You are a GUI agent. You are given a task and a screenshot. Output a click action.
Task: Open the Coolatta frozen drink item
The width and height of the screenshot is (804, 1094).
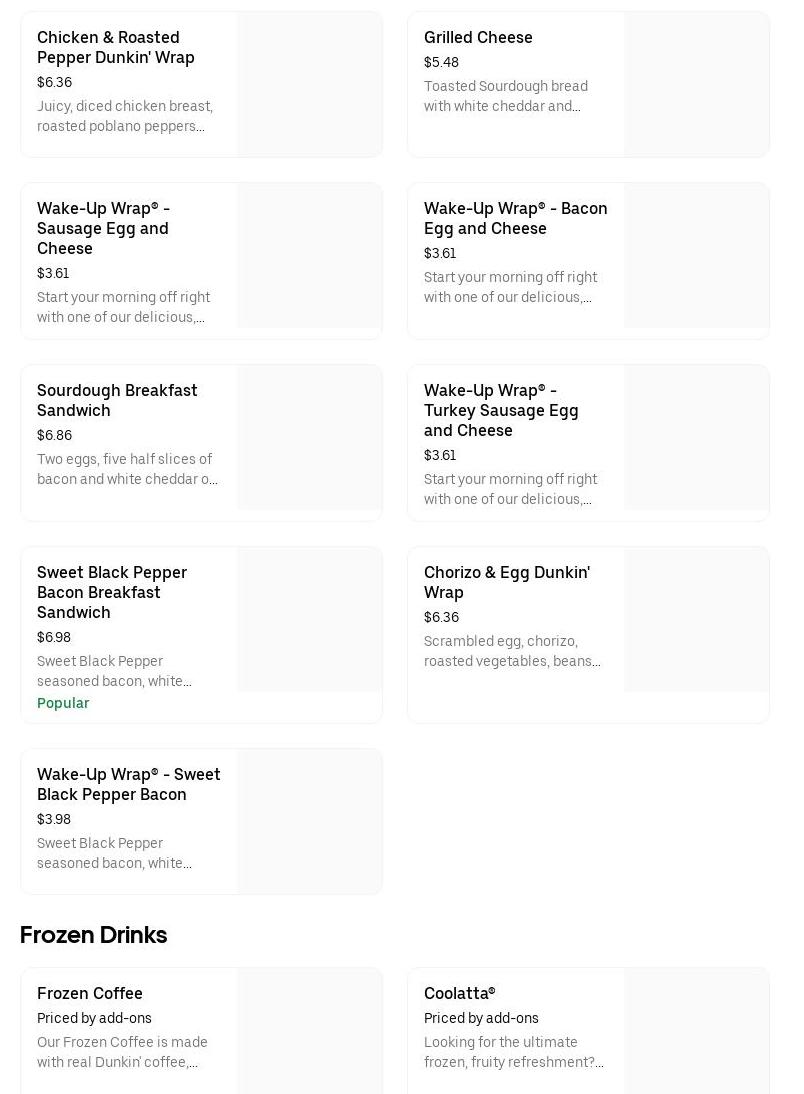(459, 993)
